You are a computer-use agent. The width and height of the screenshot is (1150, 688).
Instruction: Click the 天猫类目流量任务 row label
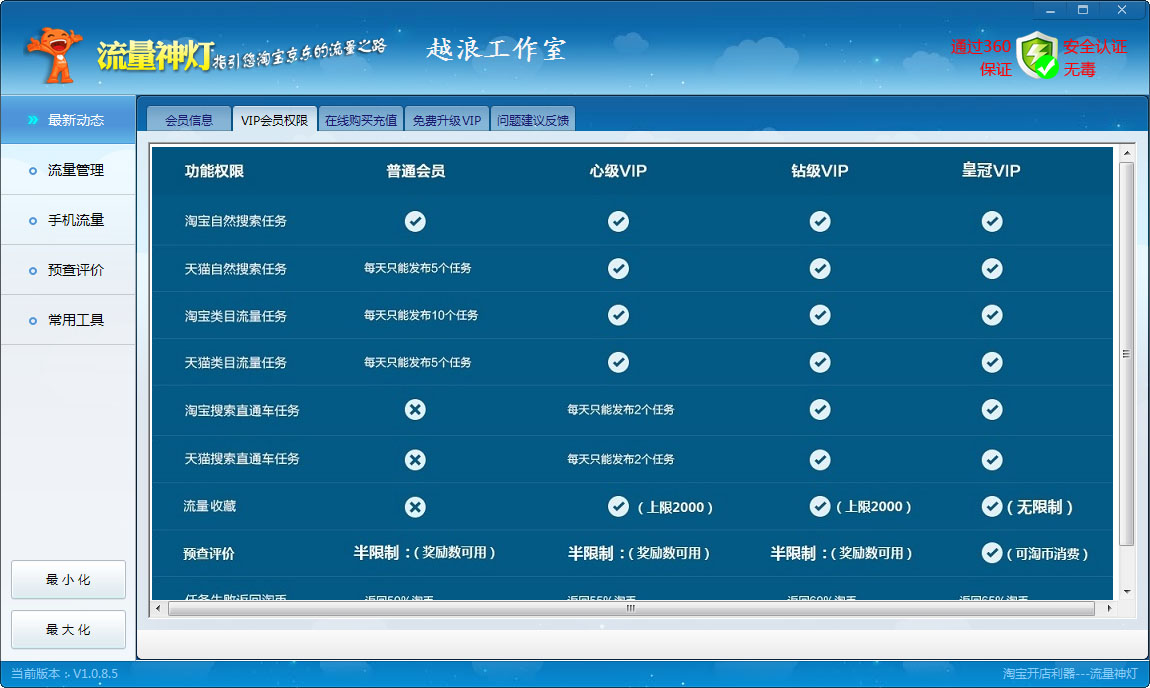point(235,362)
